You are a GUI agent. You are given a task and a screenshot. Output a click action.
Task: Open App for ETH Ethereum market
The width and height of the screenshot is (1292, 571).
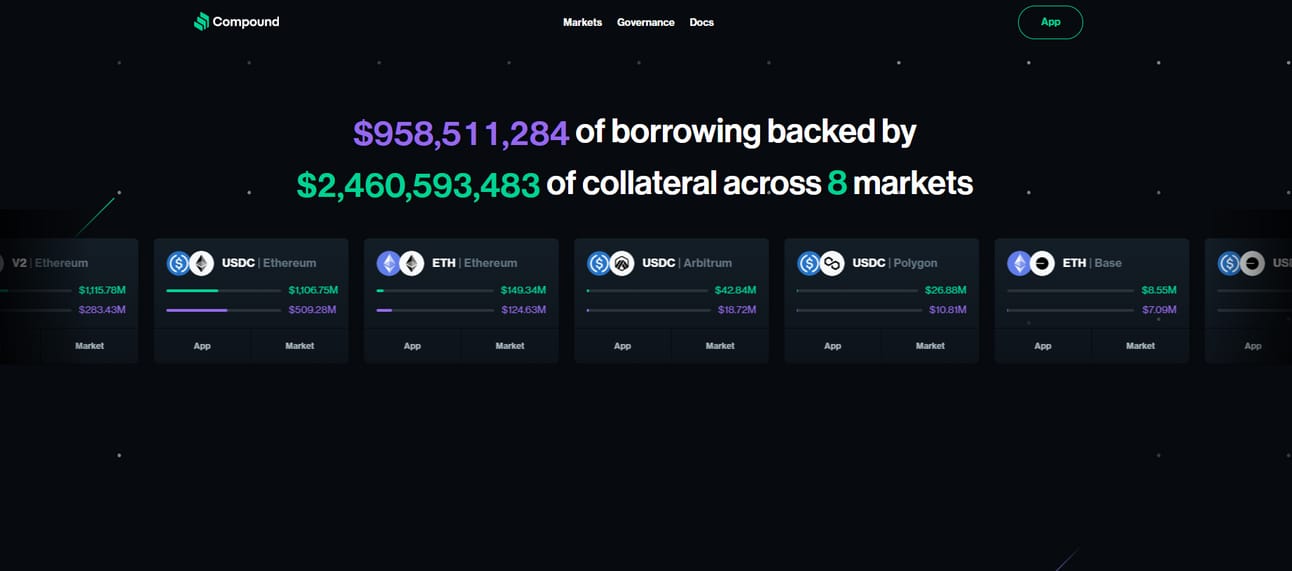point(412,346)
